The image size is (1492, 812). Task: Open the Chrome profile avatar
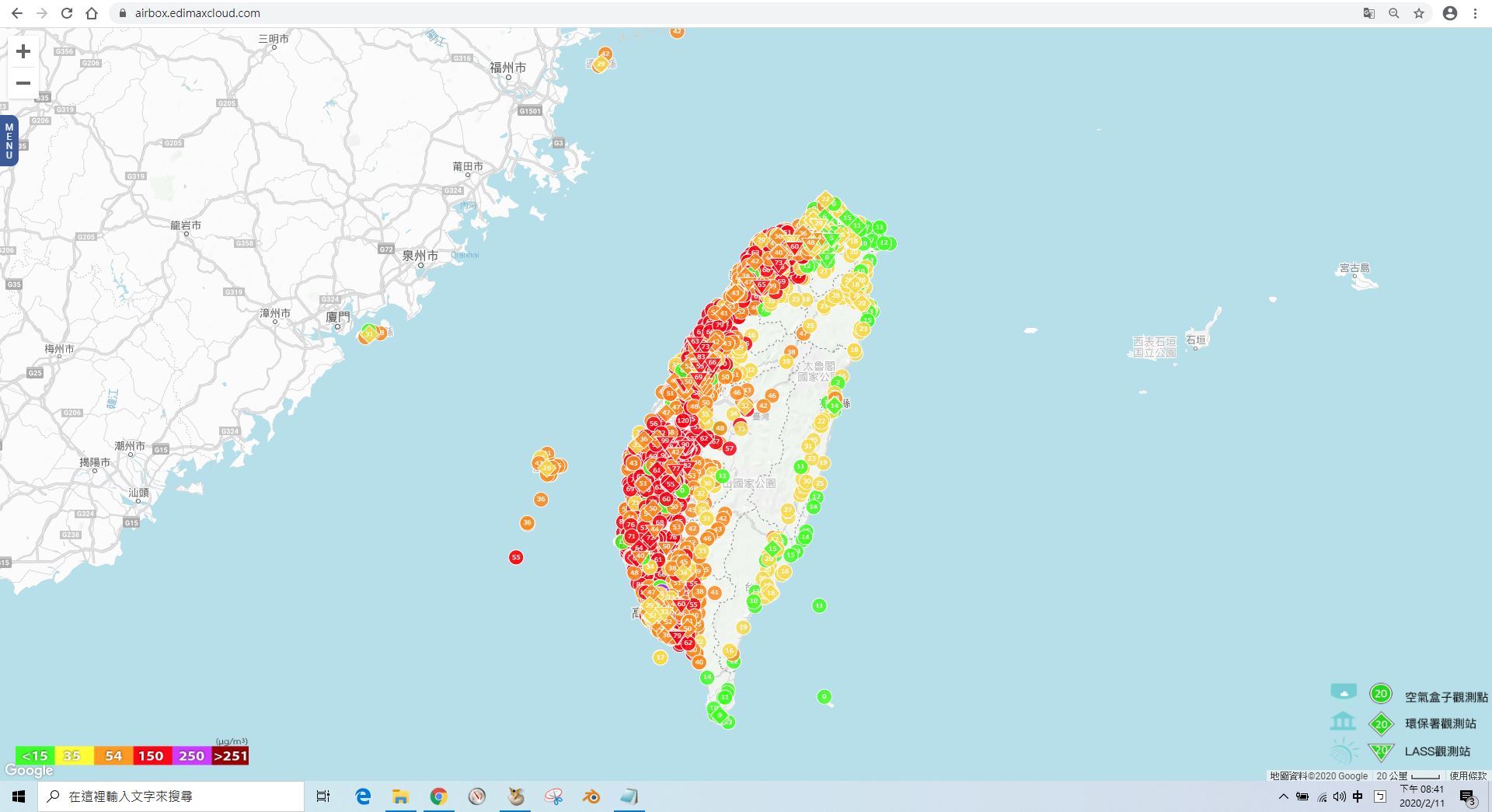coord(1450,13)
